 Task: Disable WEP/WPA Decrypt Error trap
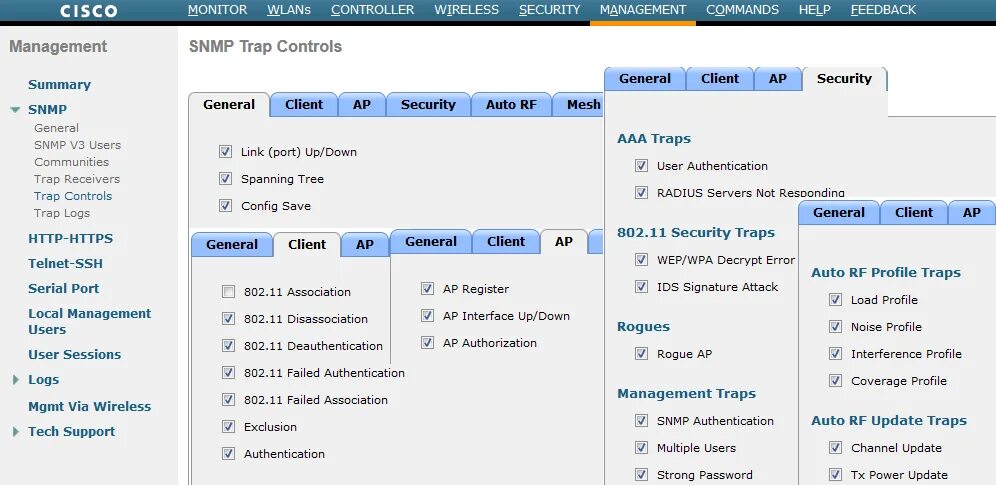point(641,260)
